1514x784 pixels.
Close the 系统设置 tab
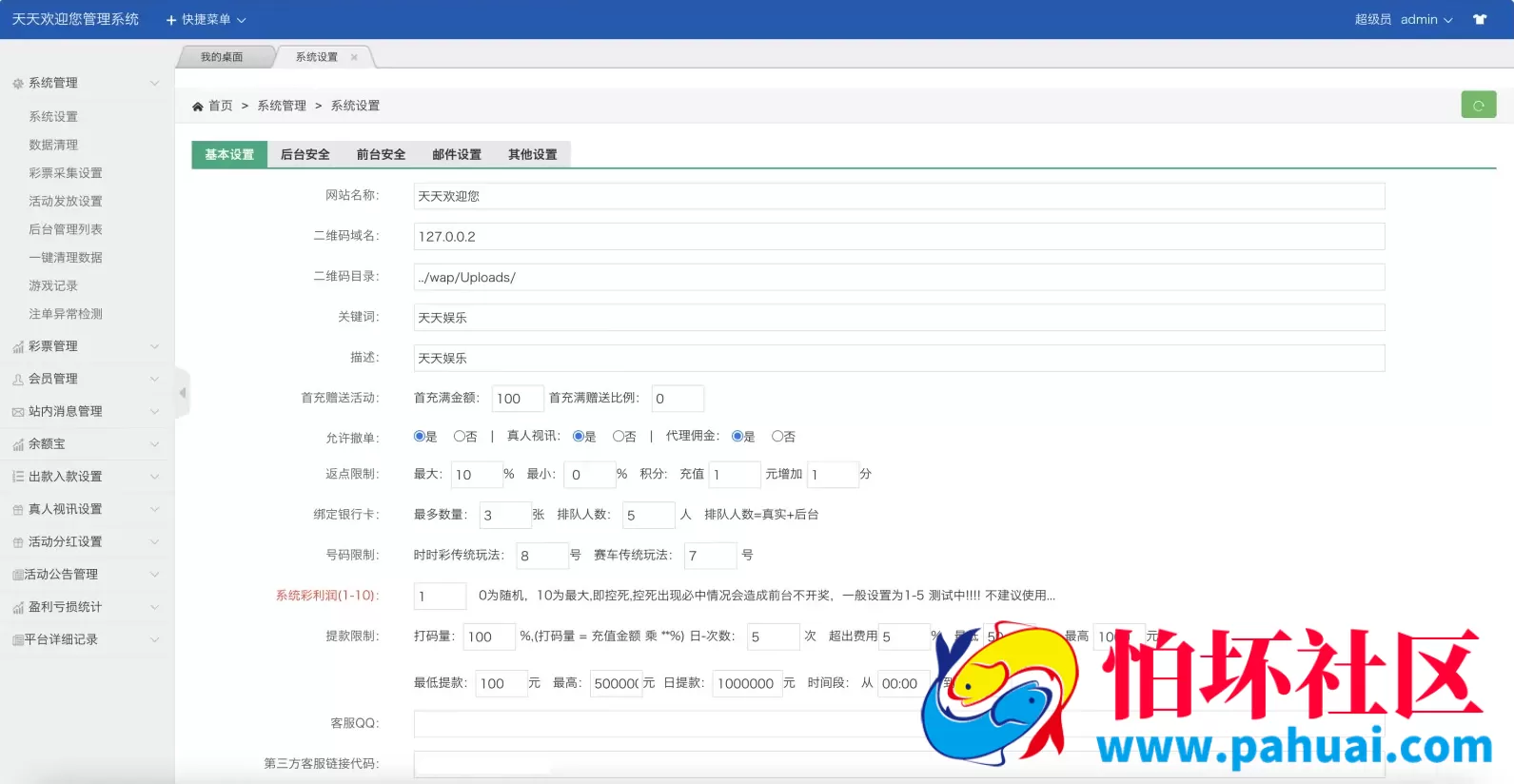(x=354, y=57)
